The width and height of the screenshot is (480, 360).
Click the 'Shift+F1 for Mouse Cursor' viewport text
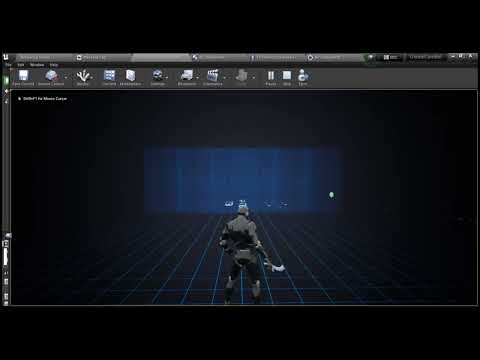[45, 99]
